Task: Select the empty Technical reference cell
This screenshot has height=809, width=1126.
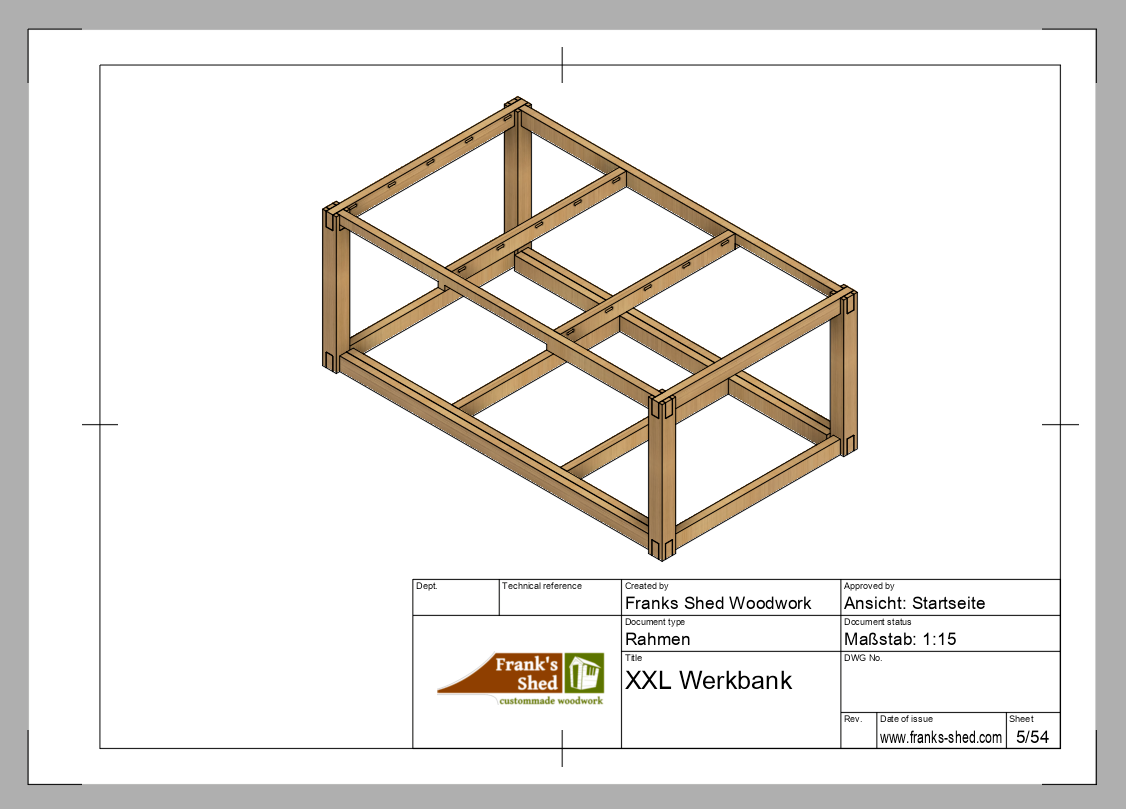Action: coord(559,602)
